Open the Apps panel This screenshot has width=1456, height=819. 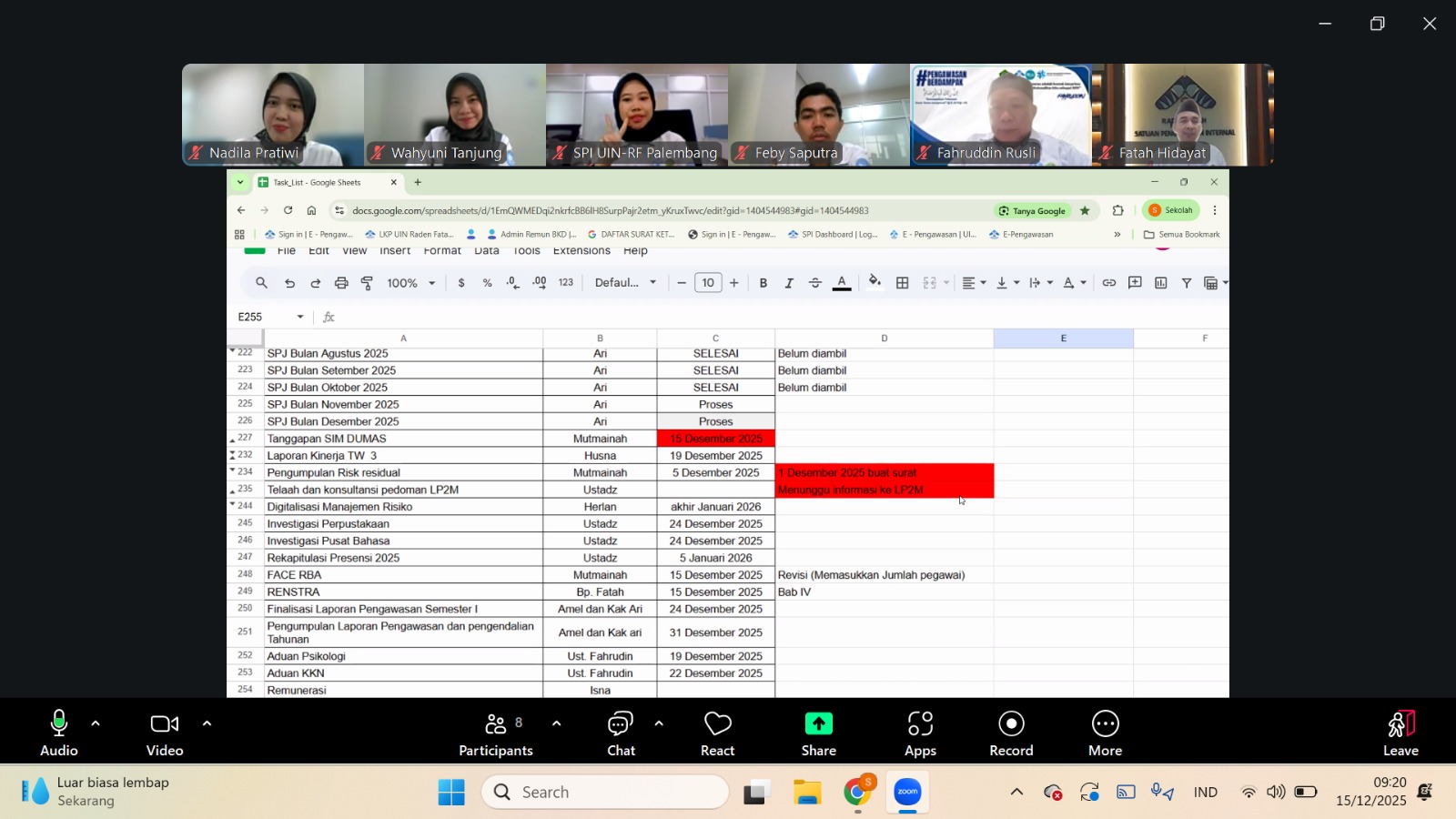[920, 733]
